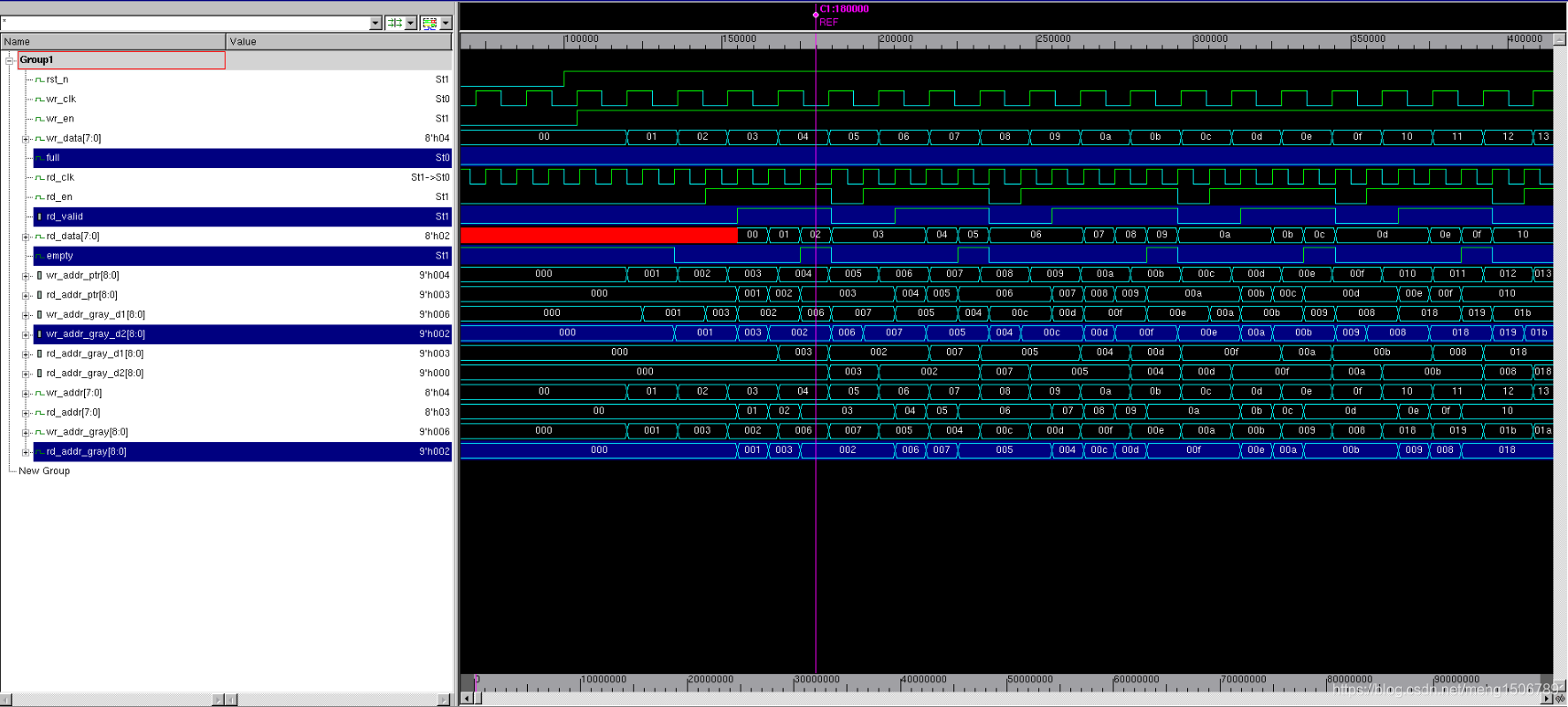Click the rd_data[7:0] bus waveform icon
The width and height of the screenshot is (1568, 707).
39,237
